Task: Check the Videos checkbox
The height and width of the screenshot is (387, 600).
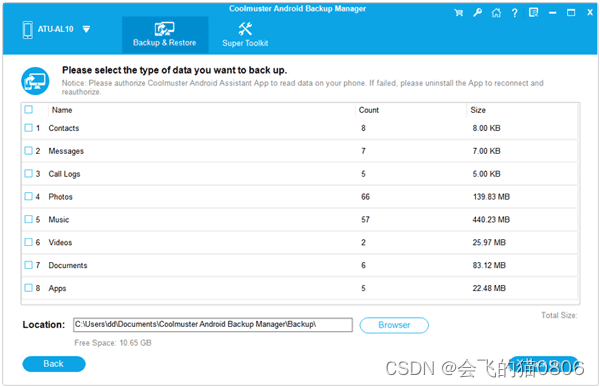Action: [29, 242]
